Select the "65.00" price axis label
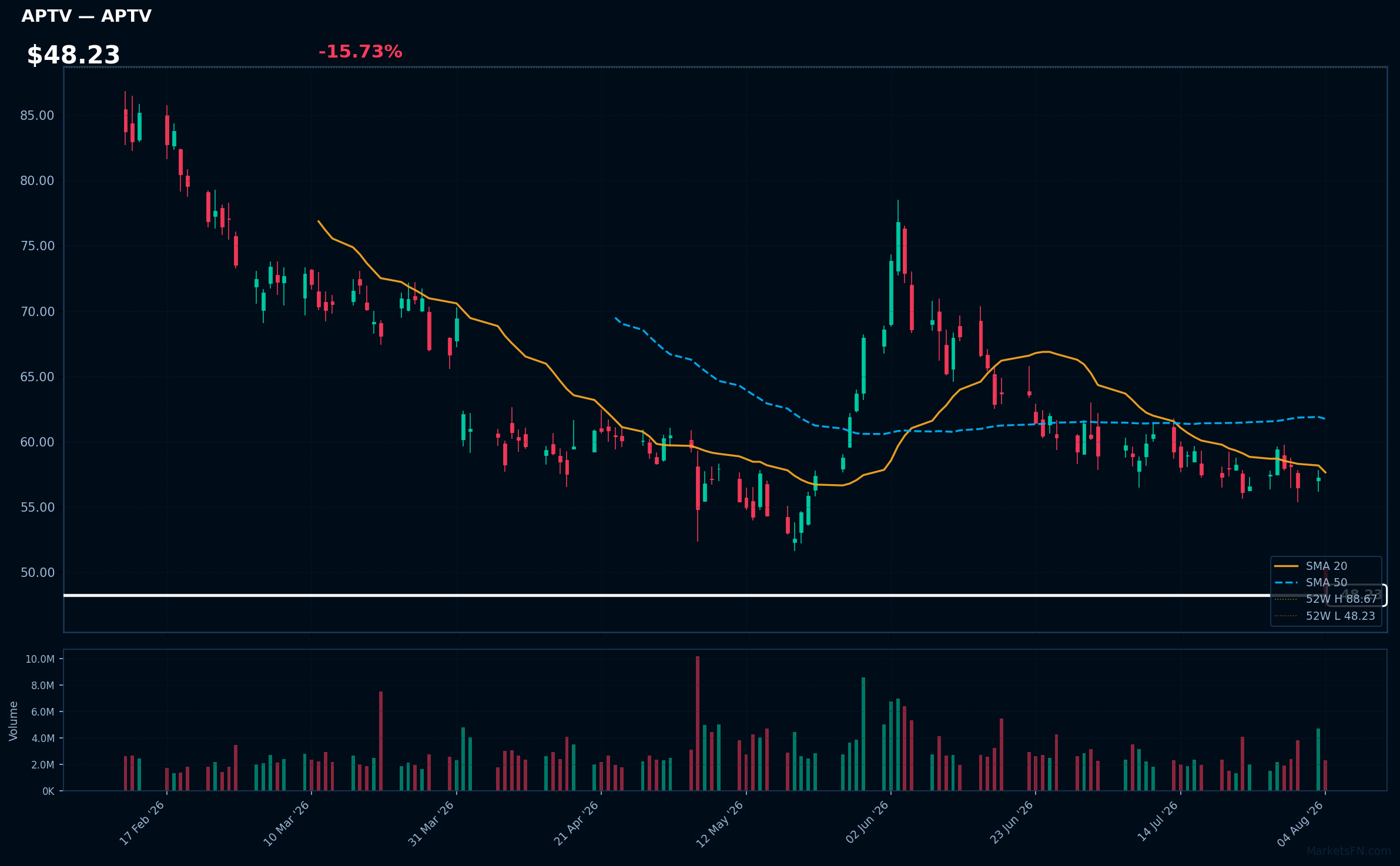Viewport: 1400px width, 866px height. [37, 377]
